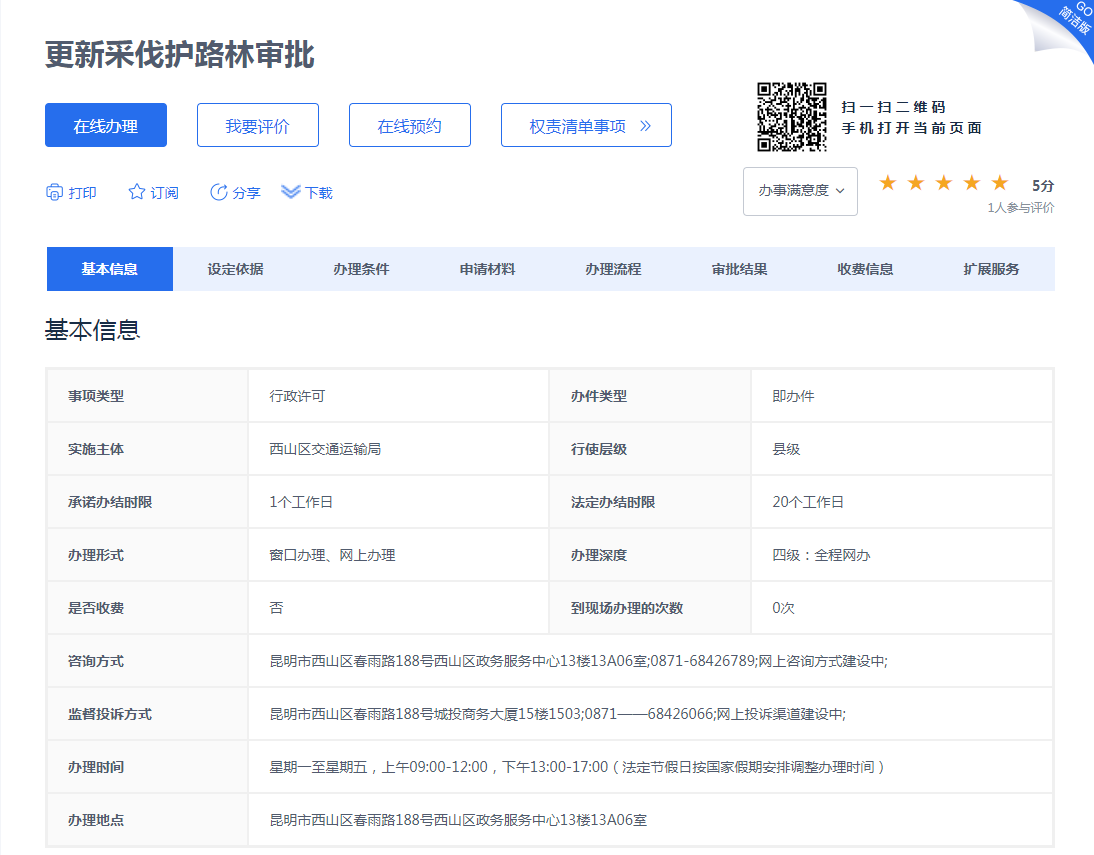This screenshot has width=1094, height=855.
Task: Go to the 审批结果 tab
Action: [x=740, y=269]
